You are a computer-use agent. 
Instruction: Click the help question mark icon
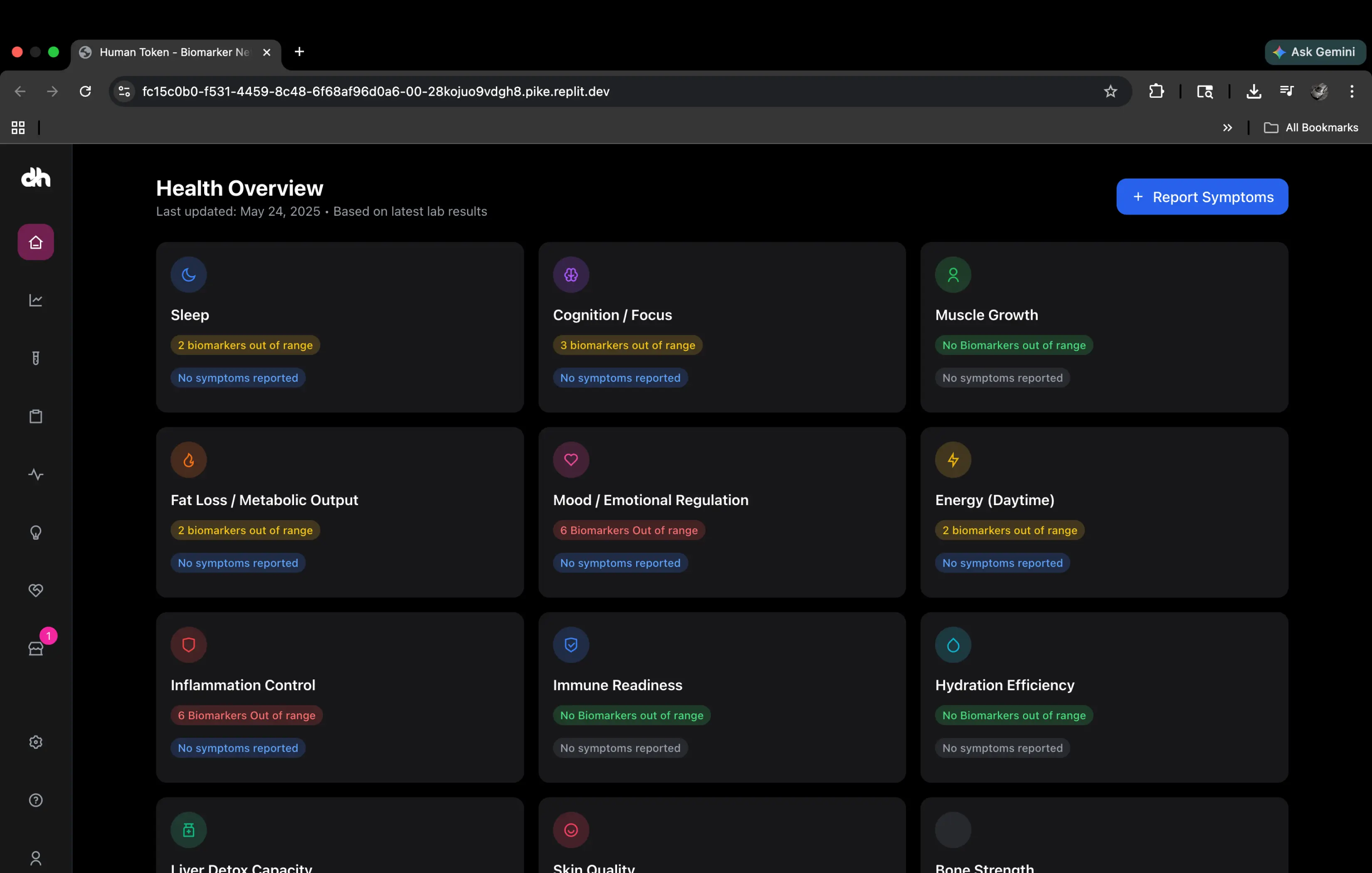[35, 800]
